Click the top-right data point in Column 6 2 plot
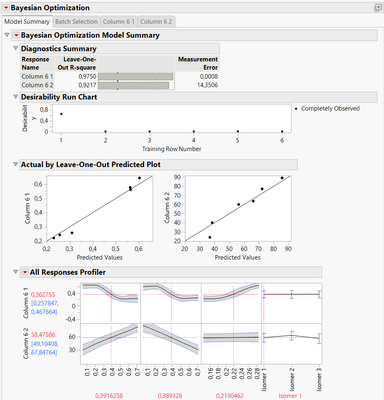 coord(282,178)
